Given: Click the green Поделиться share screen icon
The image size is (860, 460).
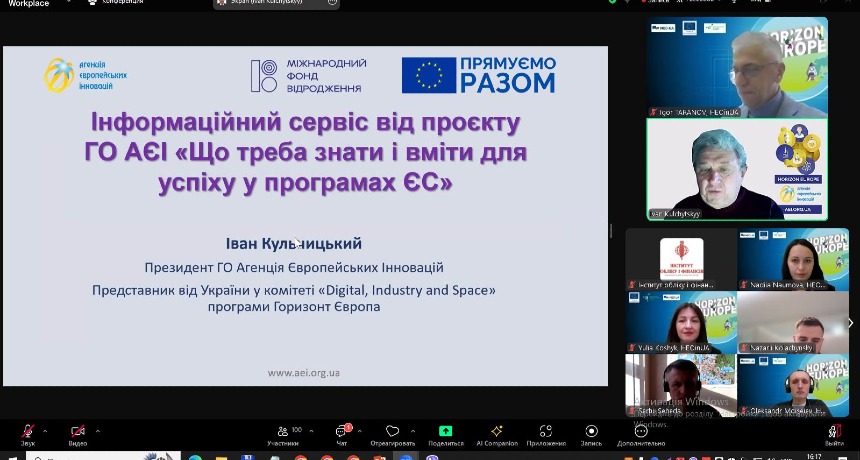Looking at the screenshot, I should tap(446, 431).
